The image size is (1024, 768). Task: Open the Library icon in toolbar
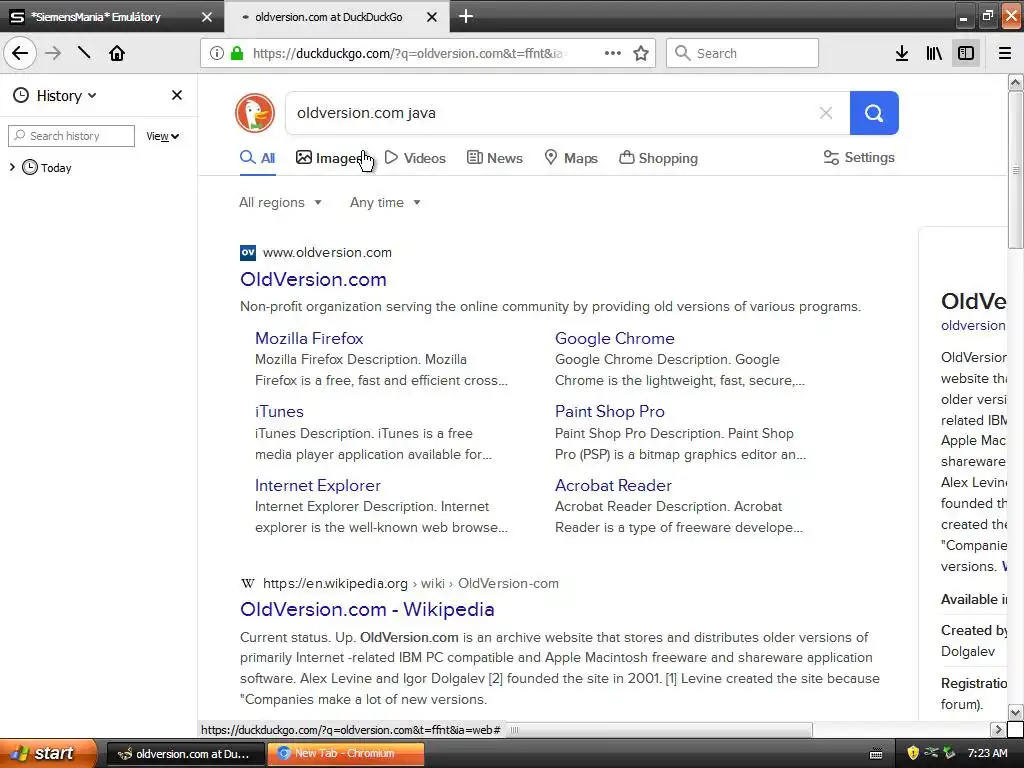point(934,54)
